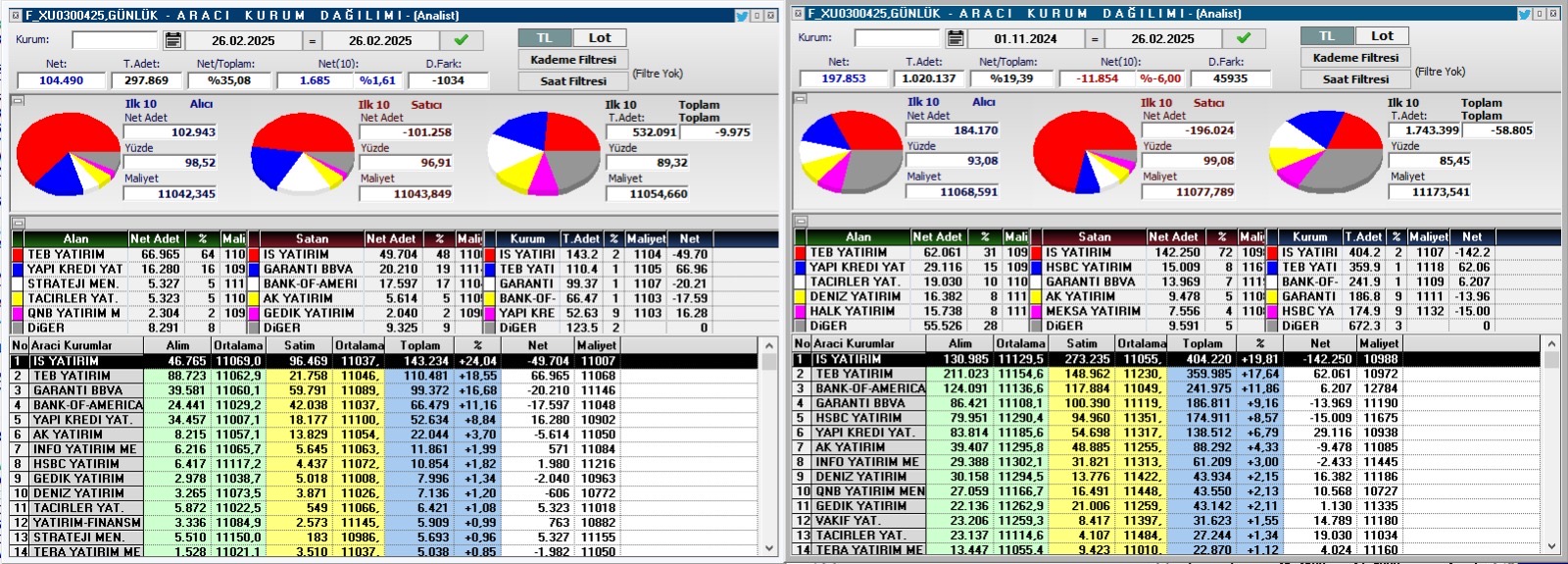This screenshot has width=1568, height=564.
Task: Open Kademe Filtresi in the left window
Action: 573,60
